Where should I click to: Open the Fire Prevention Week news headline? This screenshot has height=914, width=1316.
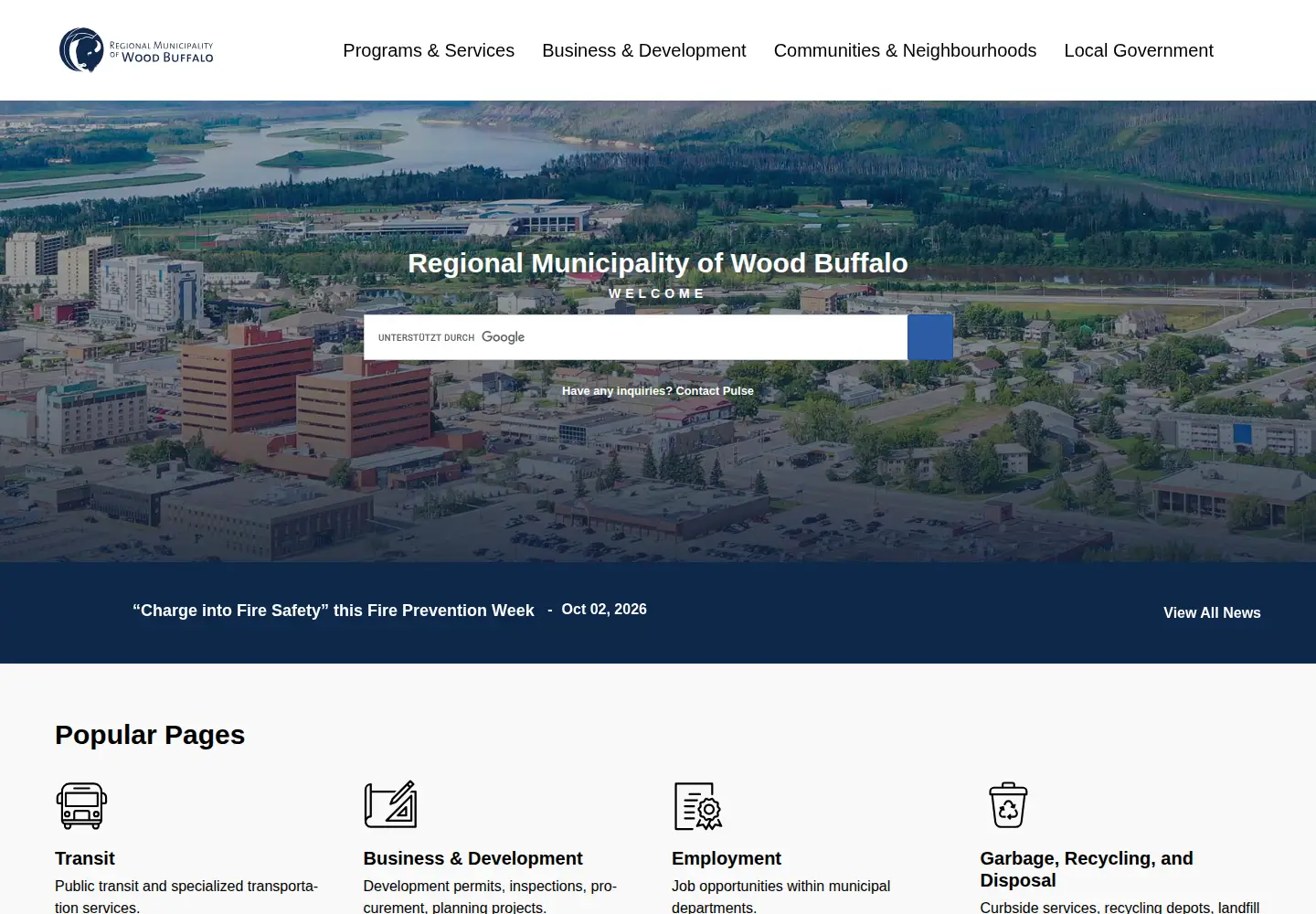tap(334, 611)
